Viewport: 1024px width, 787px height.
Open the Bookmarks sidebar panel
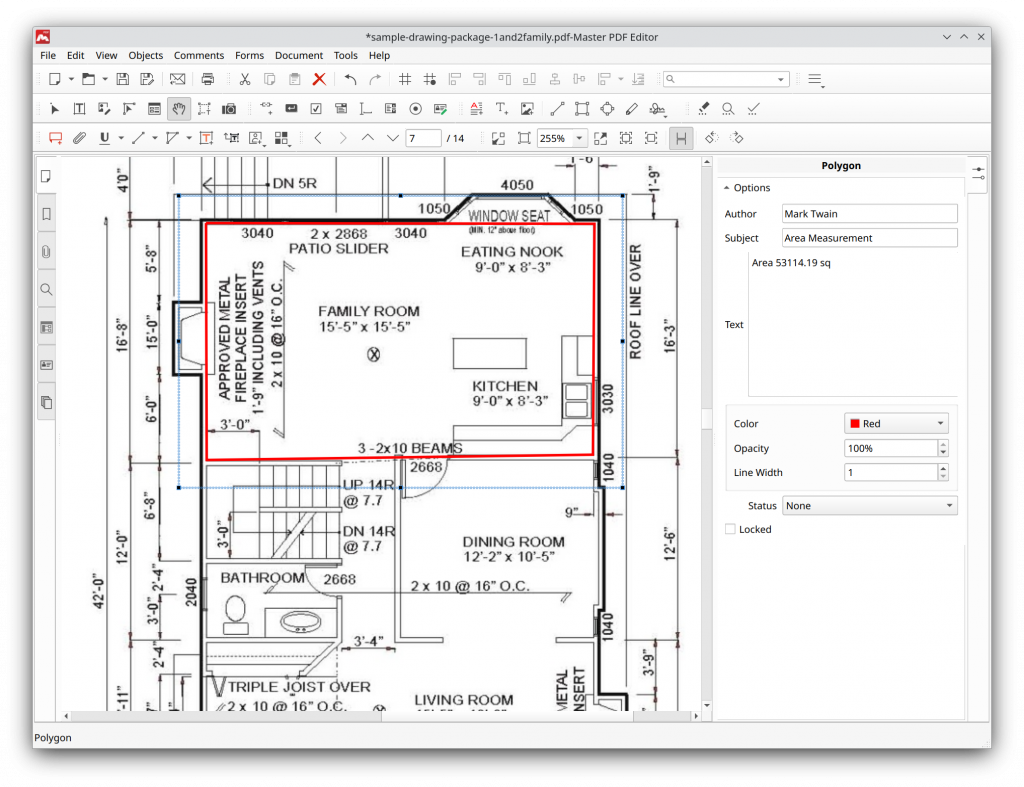(x=45, y=214)
